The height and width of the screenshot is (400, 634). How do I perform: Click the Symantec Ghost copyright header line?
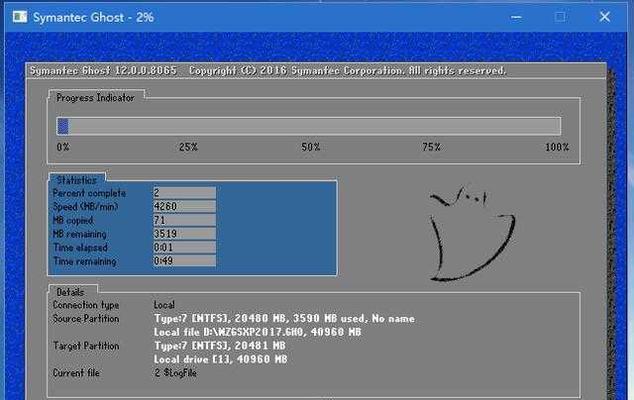pos(268,71)
